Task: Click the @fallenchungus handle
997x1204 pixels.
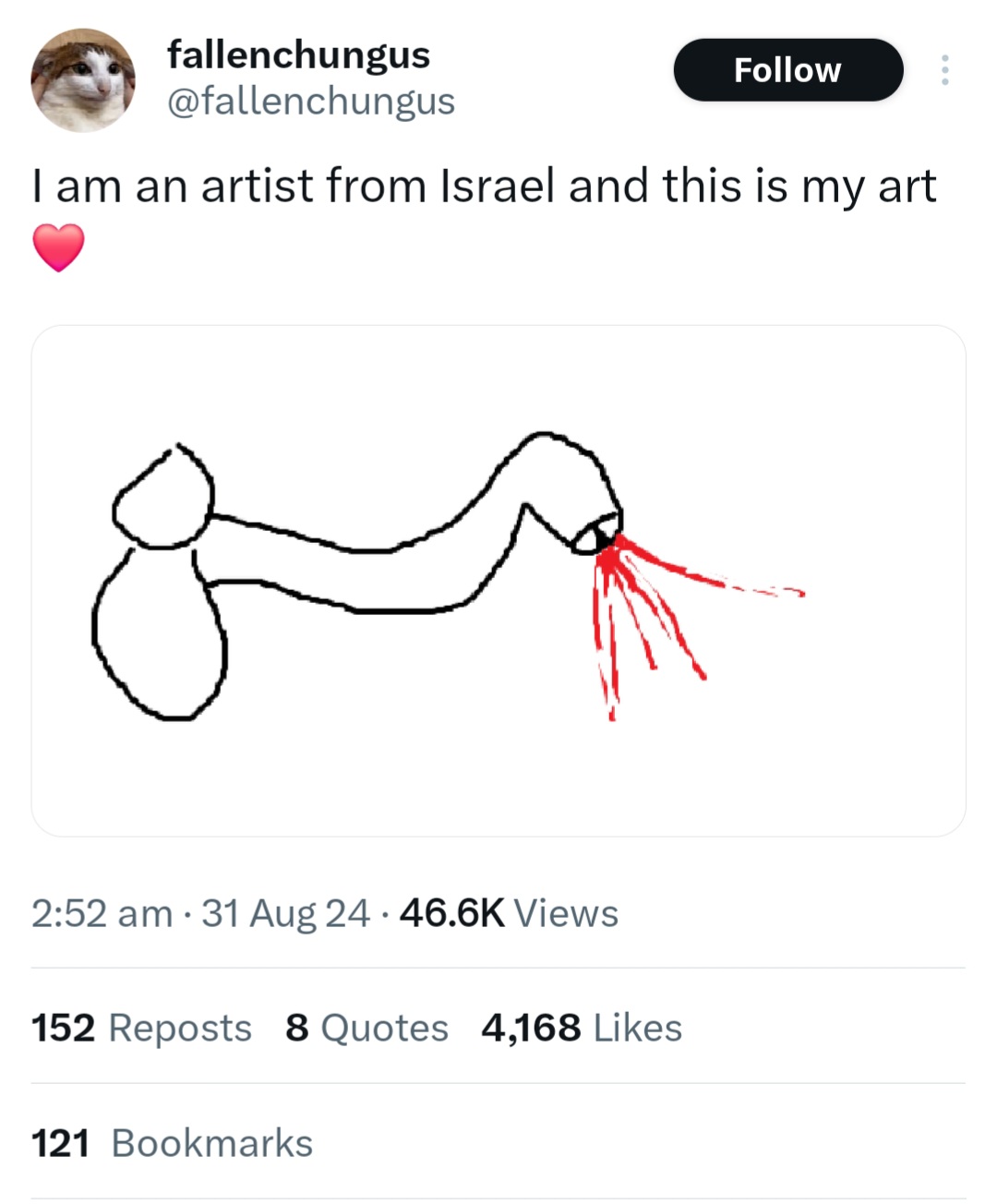Action: pyautogui.click(x=310, y=102)
